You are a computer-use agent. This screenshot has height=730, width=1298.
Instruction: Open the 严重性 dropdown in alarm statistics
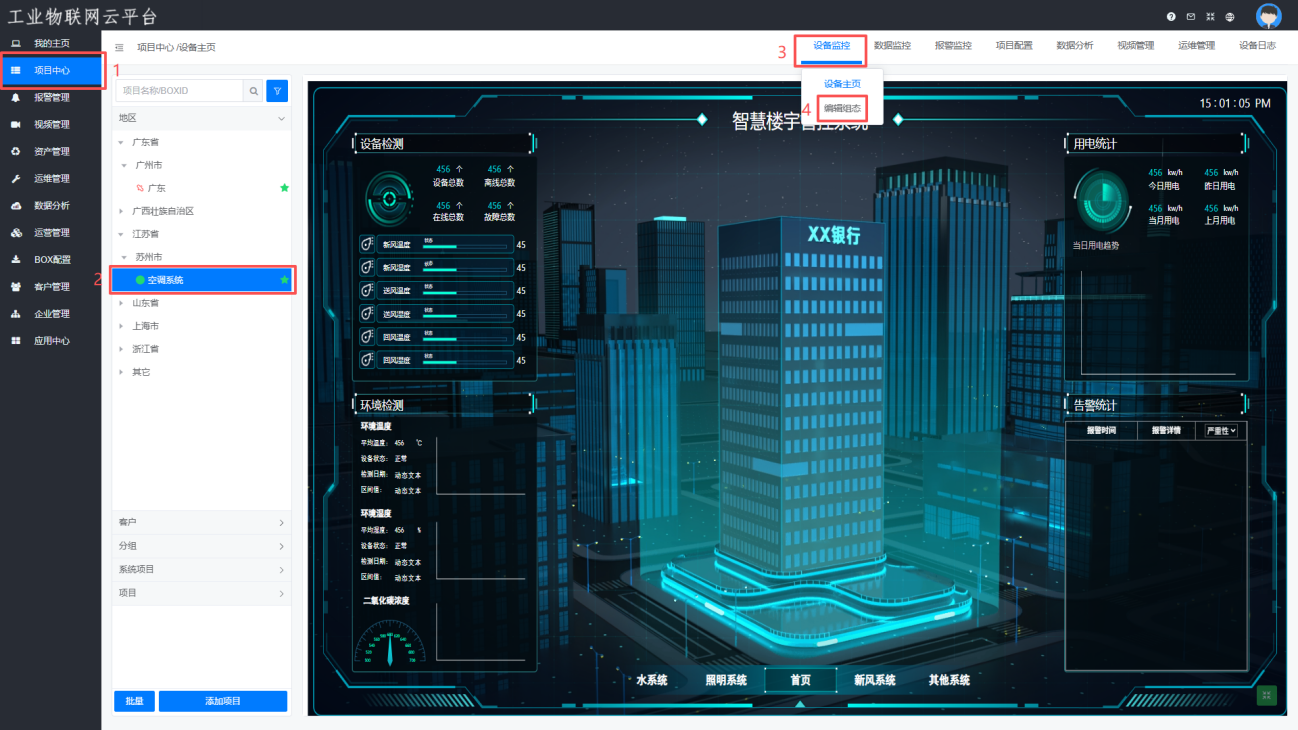(x=1221, y=431)
